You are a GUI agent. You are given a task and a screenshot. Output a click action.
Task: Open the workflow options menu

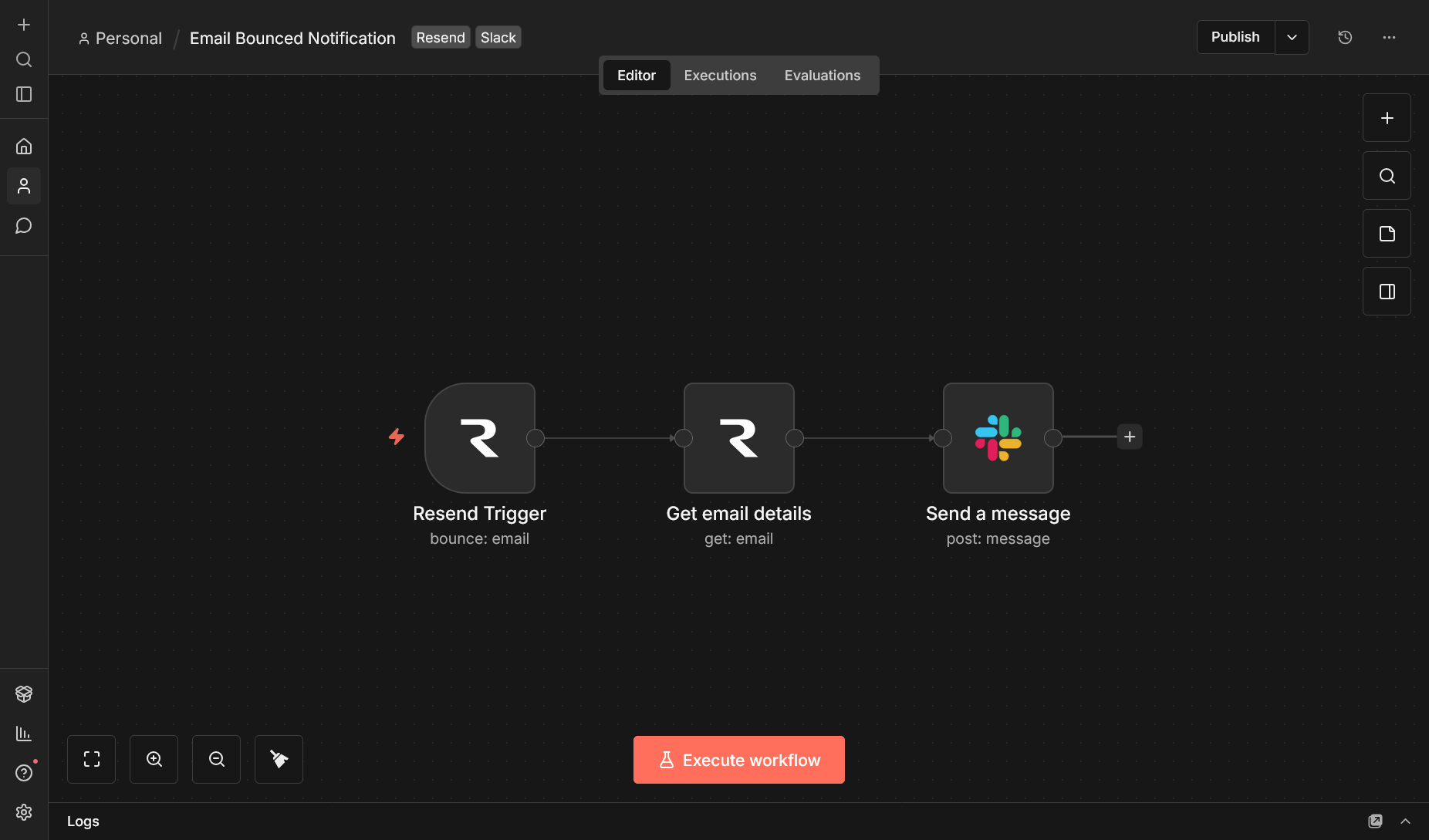1390,36
